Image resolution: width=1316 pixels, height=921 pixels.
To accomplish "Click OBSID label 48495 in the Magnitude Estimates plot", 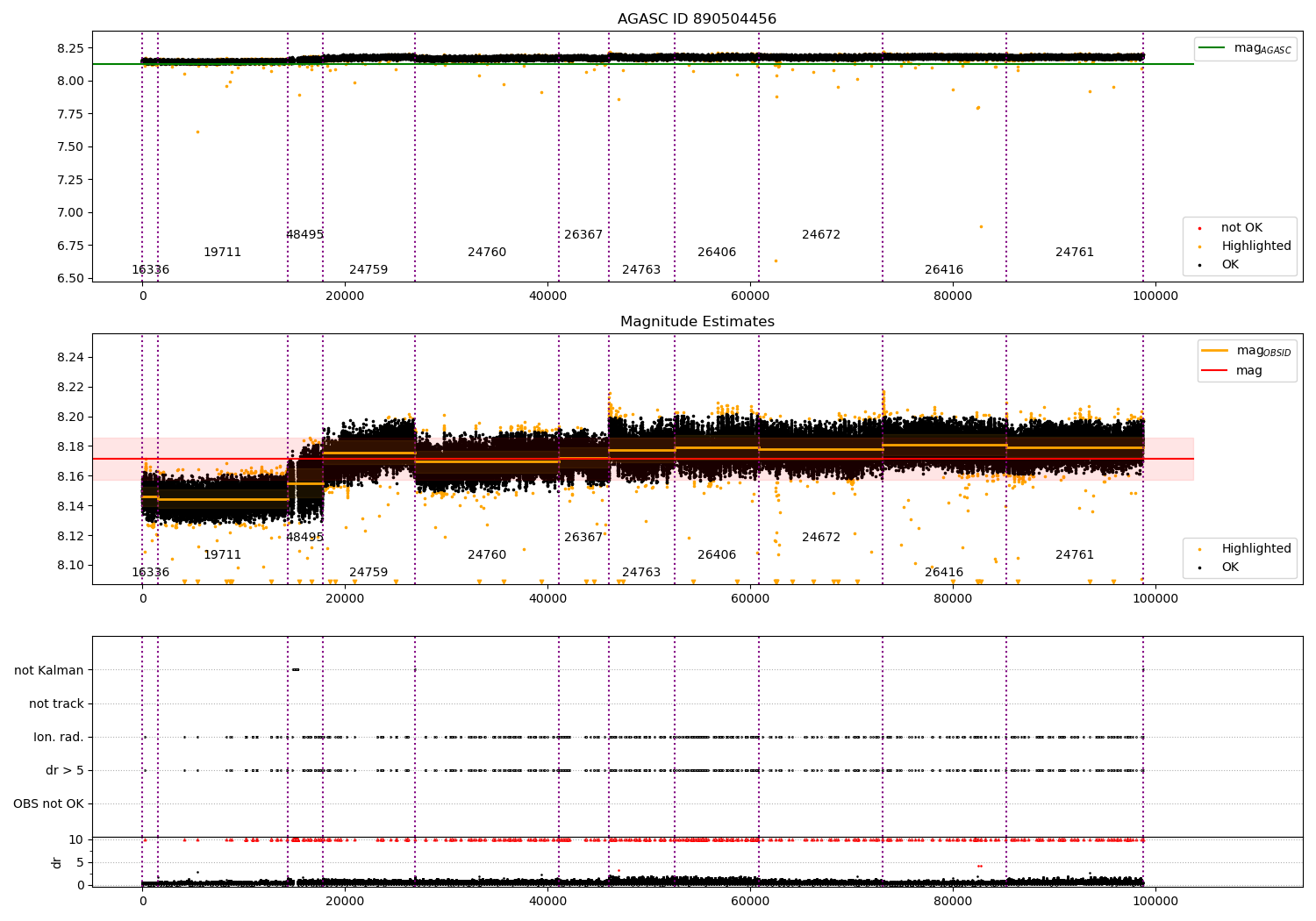I will (304, 538).
